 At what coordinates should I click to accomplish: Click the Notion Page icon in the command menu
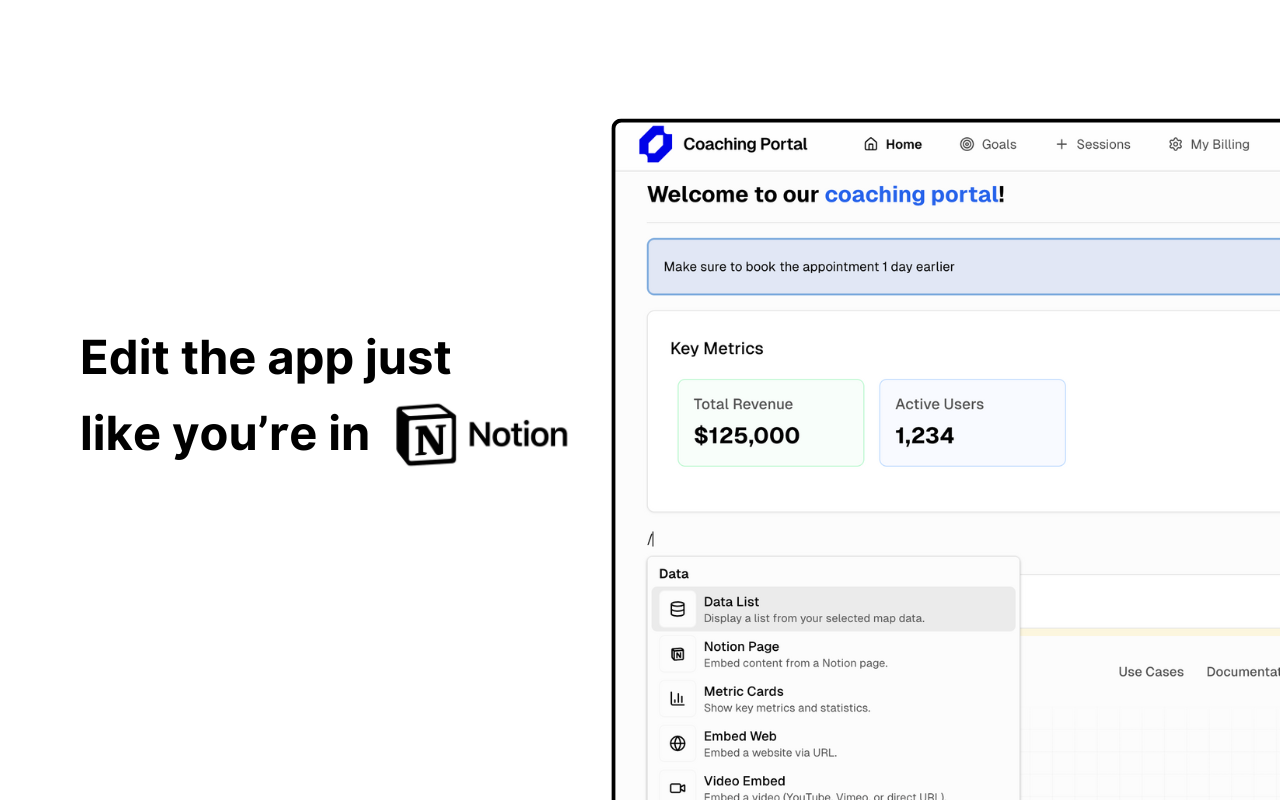click(677, 653)
